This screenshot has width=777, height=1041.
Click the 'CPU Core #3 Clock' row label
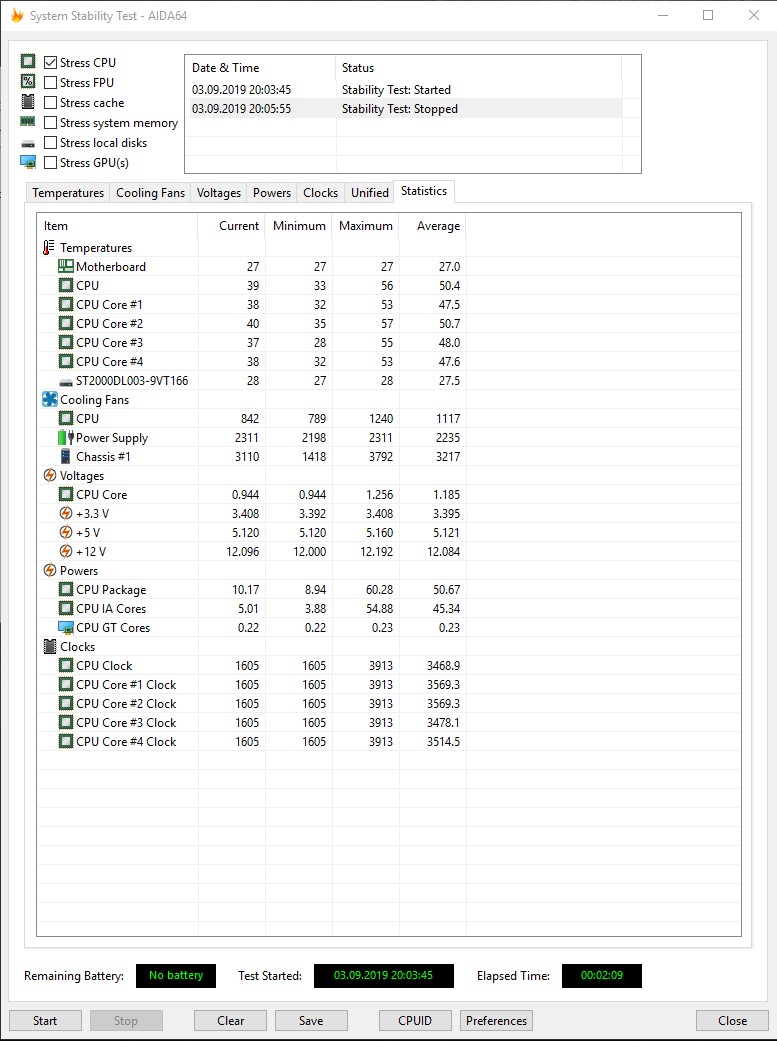click(x=126, y=722)
